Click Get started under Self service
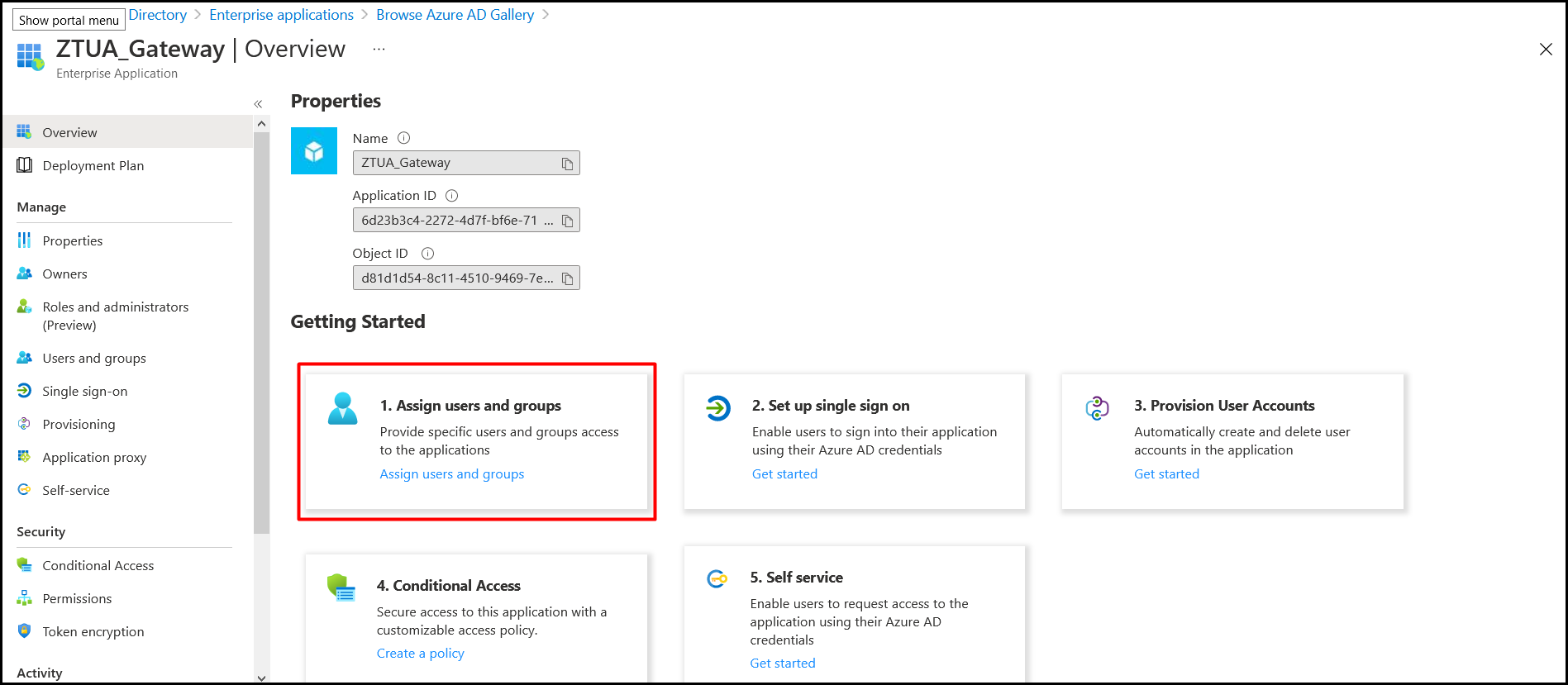This screenshot has height=685, width=1568. tap(783, 663)
